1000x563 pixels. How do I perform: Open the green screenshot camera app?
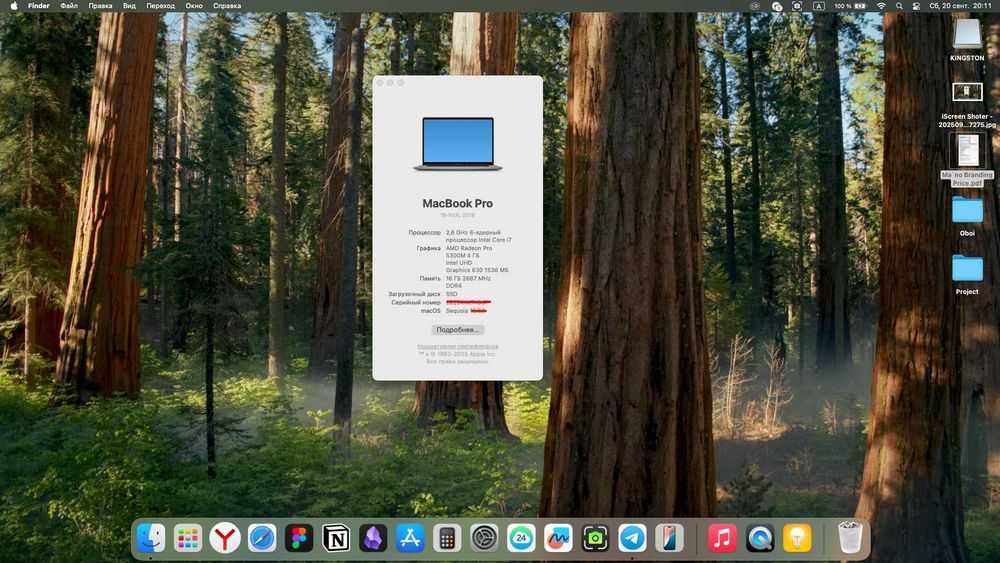click(595, 538)
